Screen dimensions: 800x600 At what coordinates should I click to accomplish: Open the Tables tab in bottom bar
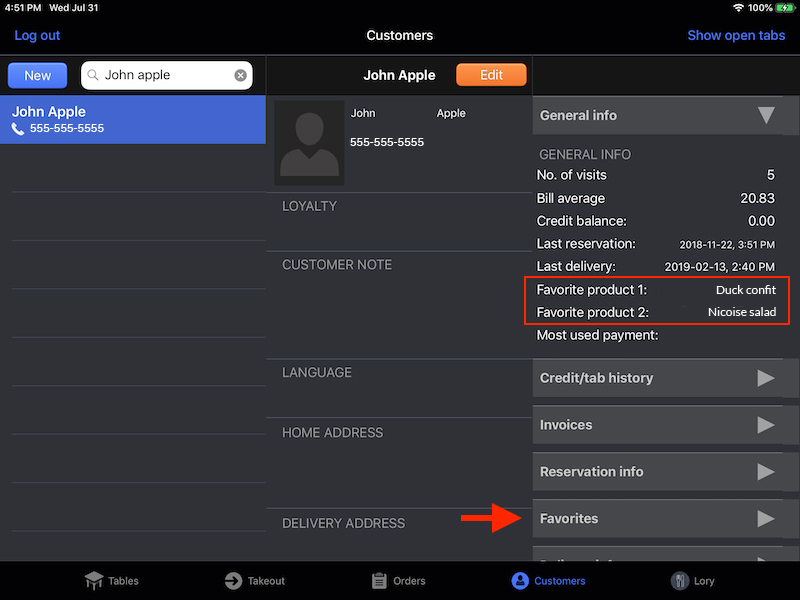pos(111,581)
